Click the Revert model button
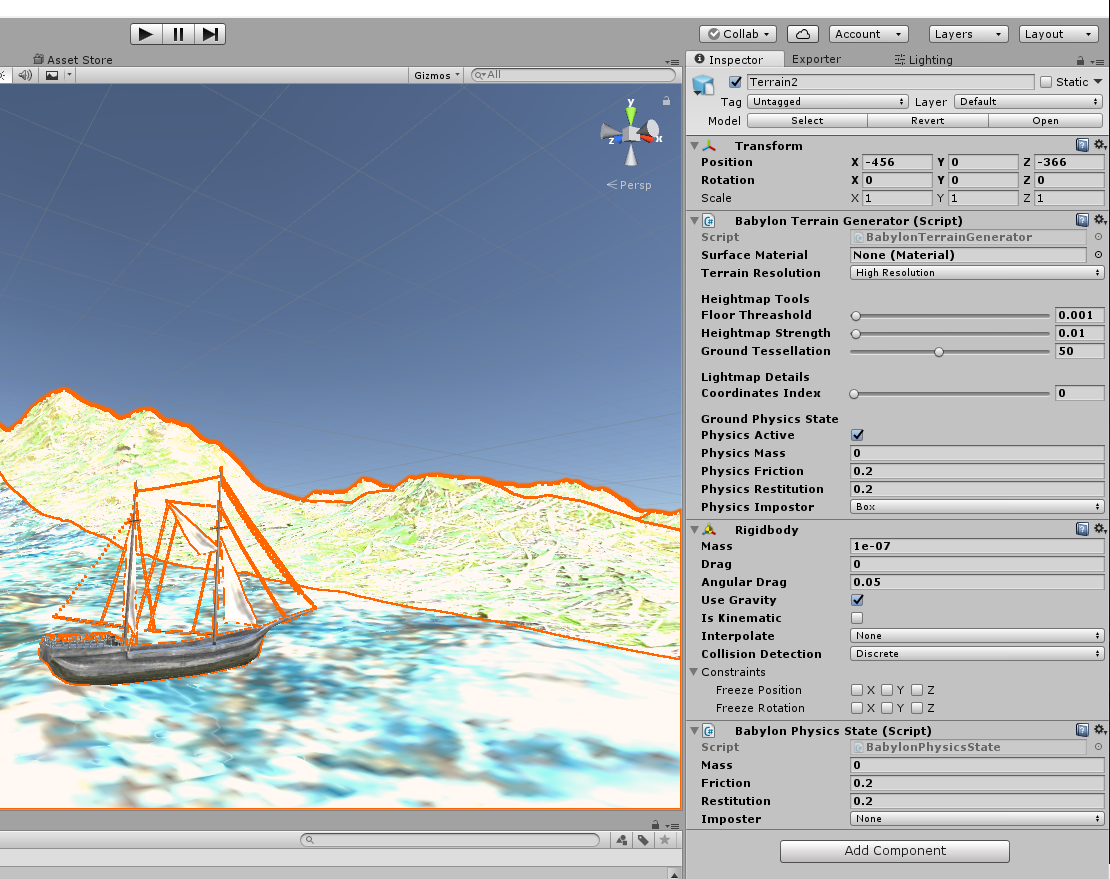 click(927, 121)
